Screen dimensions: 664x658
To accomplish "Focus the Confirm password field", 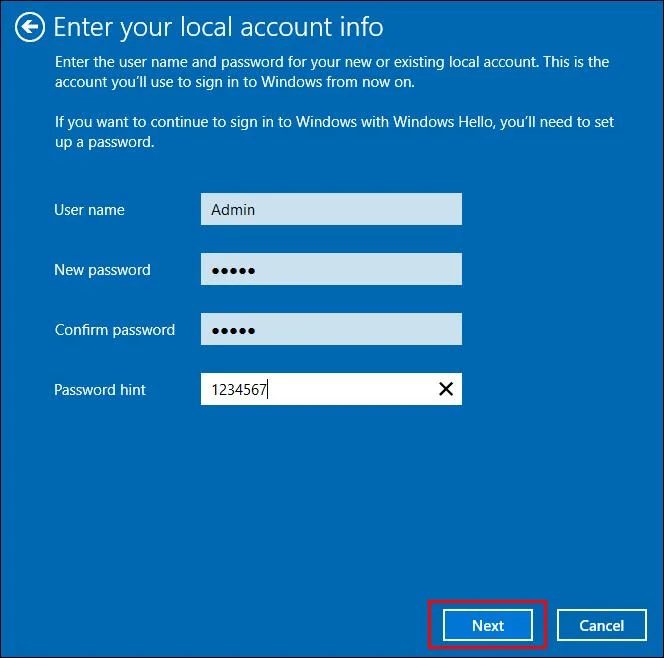I will (331, 329).
